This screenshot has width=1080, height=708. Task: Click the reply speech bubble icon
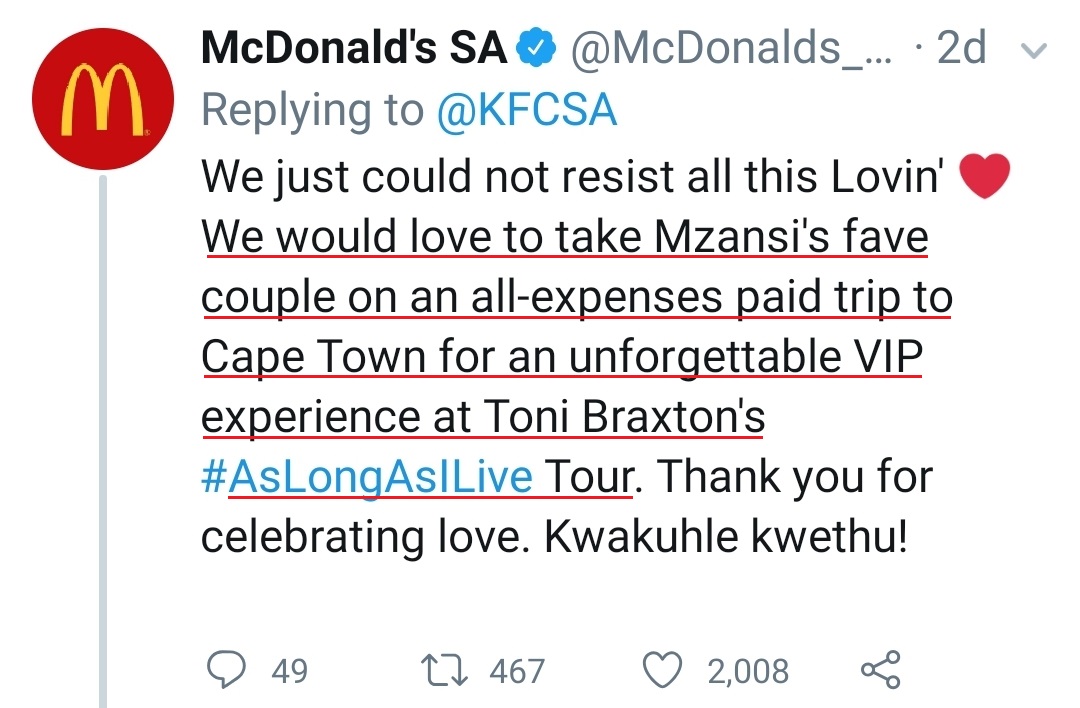[226, 669]
